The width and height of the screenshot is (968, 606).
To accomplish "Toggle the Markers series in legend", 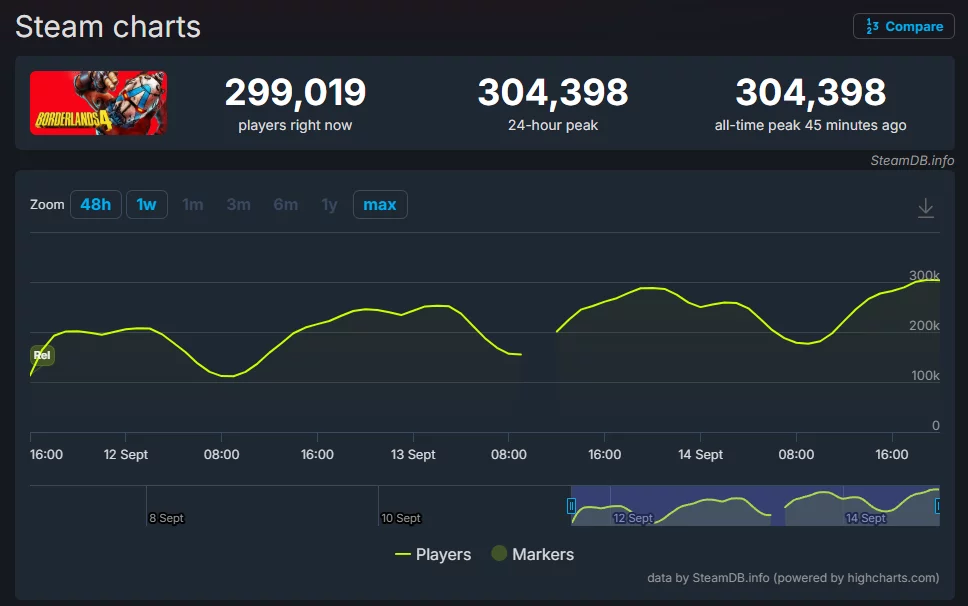I will 533,554.
